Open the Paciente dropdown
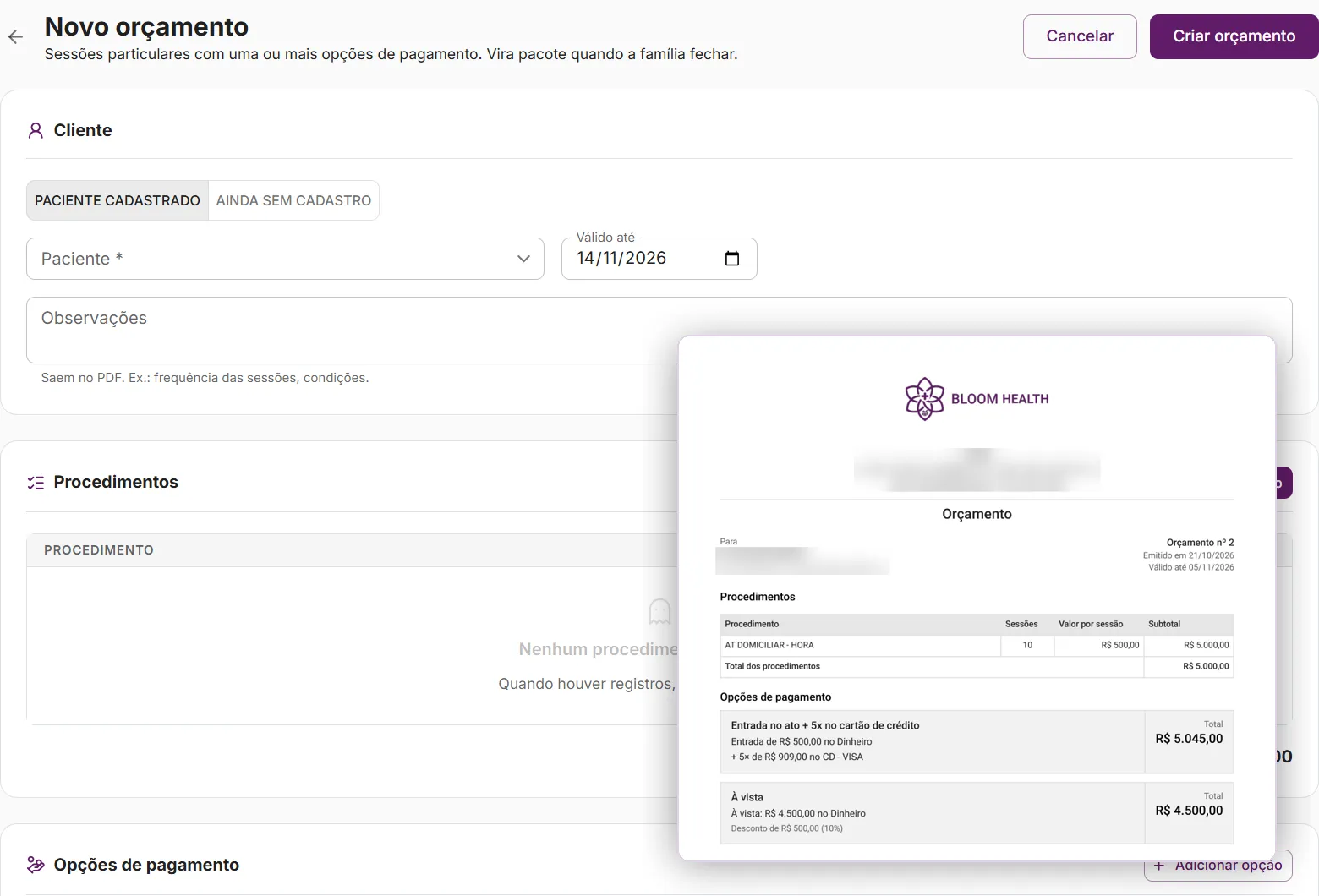Image resolution: width=1319 pixels, height=896 pixels. click(285, 259)
